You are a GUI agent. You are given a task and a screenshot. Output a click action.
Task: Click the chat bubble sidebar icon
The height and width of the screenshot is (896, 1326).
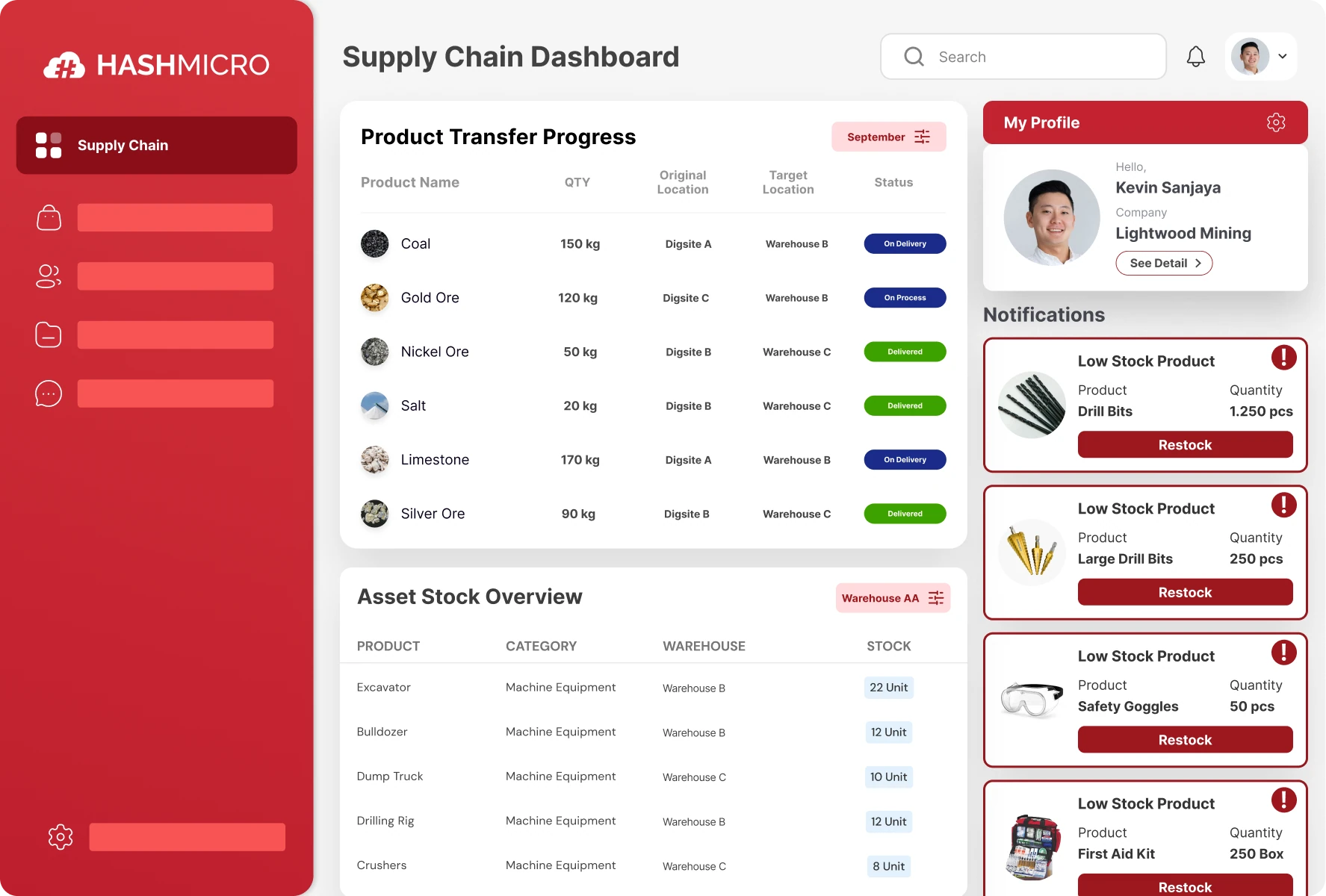[x=49, y=393]
